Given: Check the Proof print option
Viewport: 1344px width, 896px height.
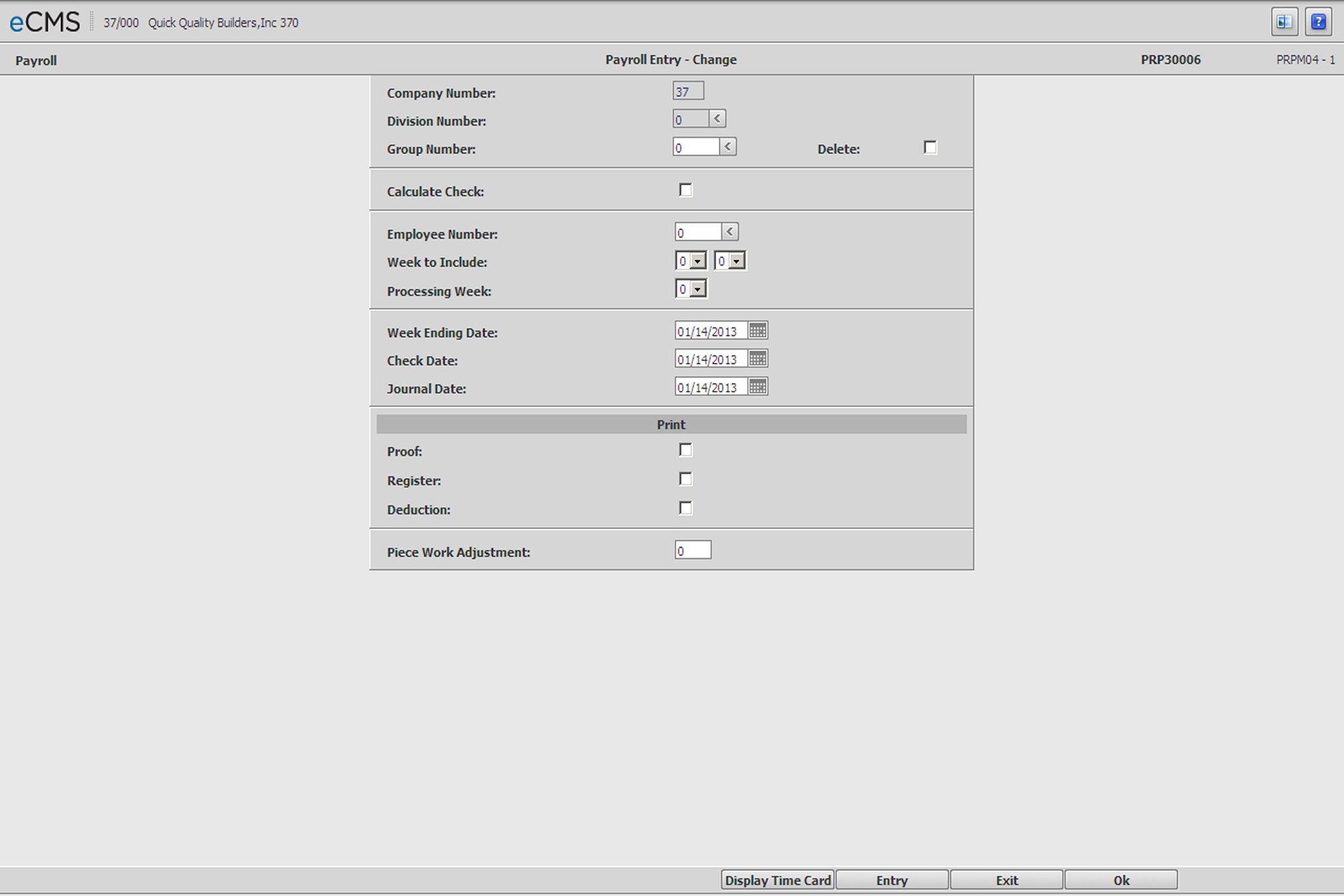Looking at the screenshot, I should [x=686, y=450].
